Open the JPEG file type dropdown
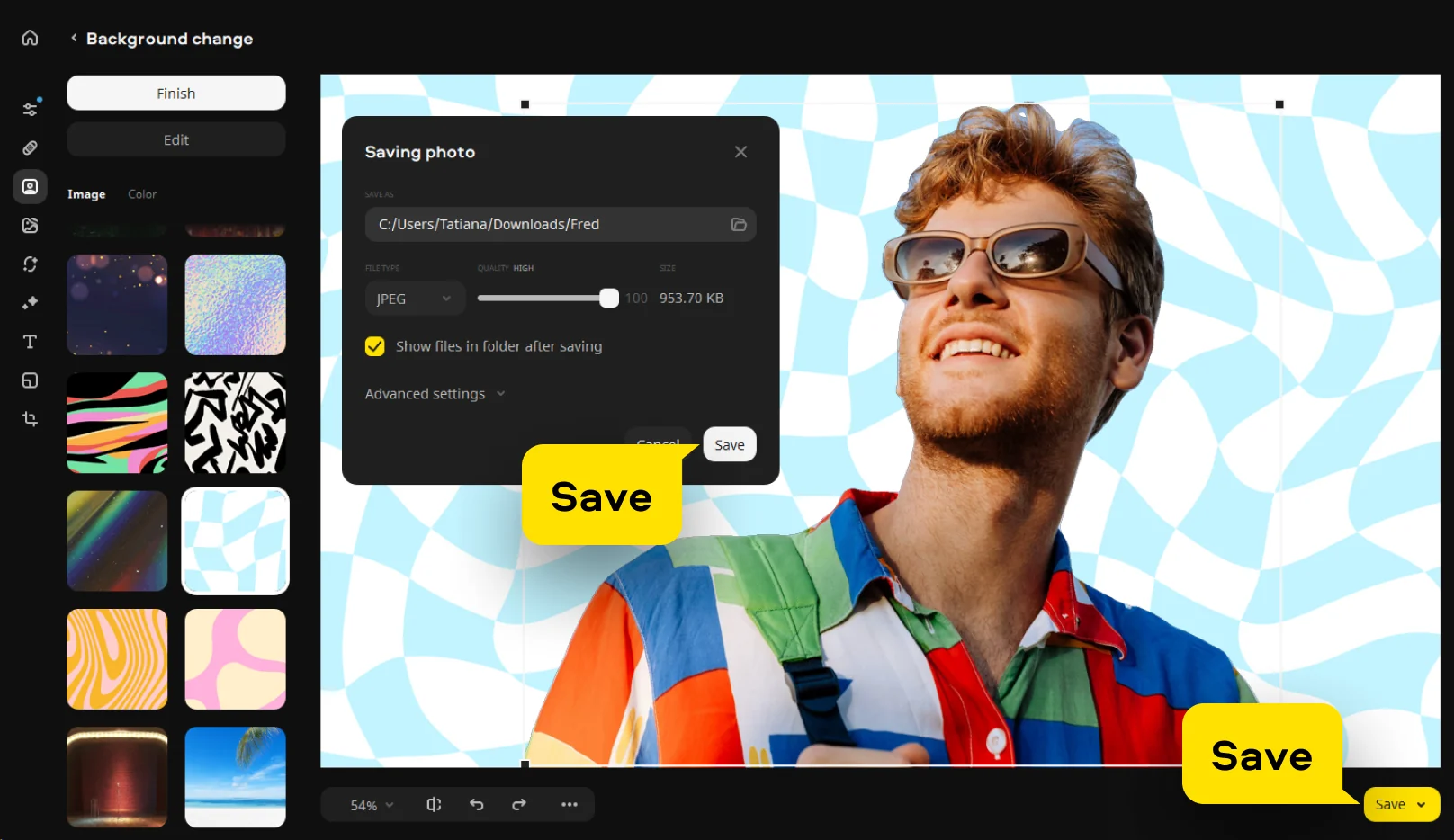The height and width of the screenshot is (840, 1454). pyautogui.click(x=415, y=299)
